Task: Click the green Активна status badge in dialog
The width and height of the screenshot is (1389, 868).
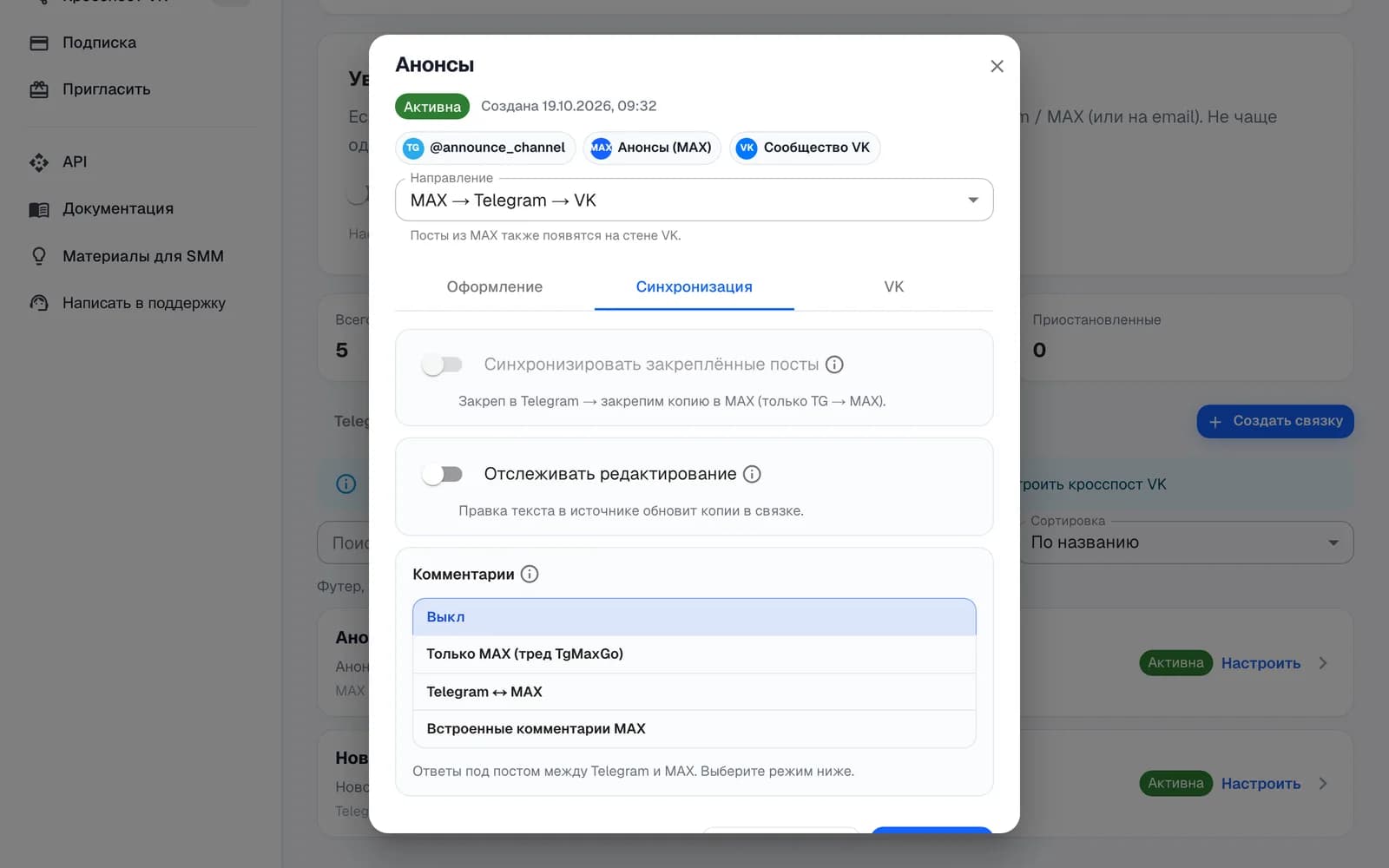Action: coord(432,107)
